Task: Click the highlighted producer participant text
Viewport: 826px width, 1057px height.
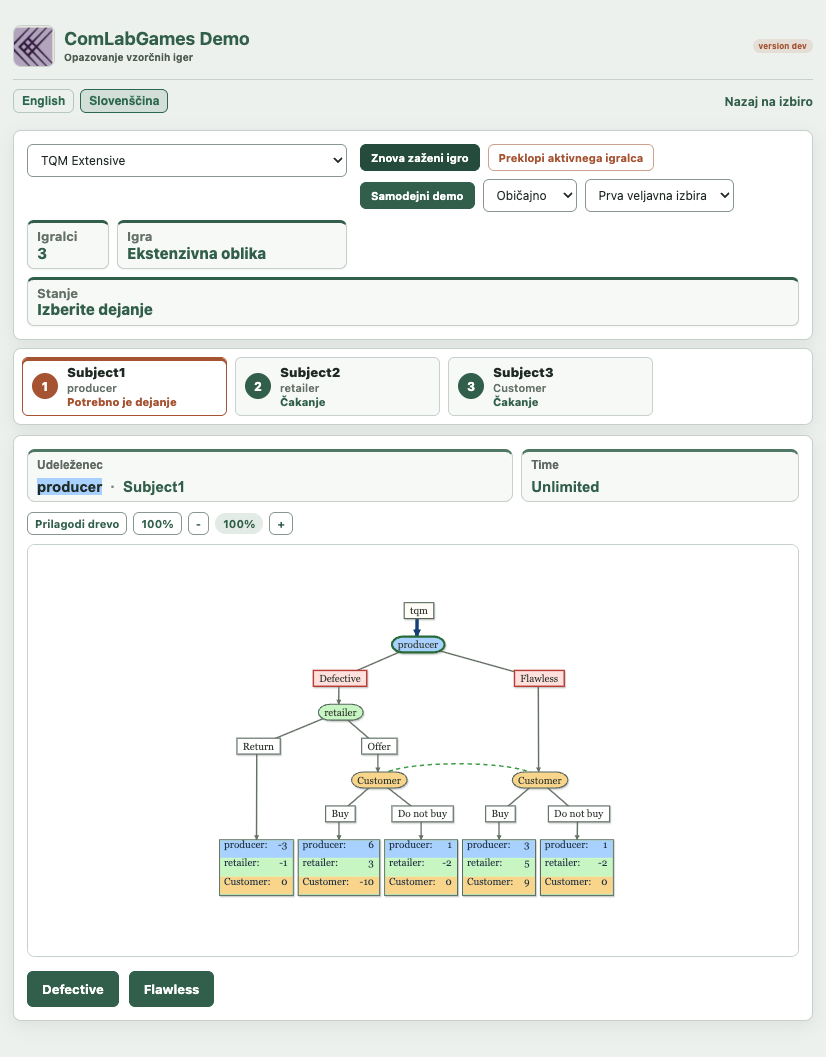Action: [x=69, y=487]
